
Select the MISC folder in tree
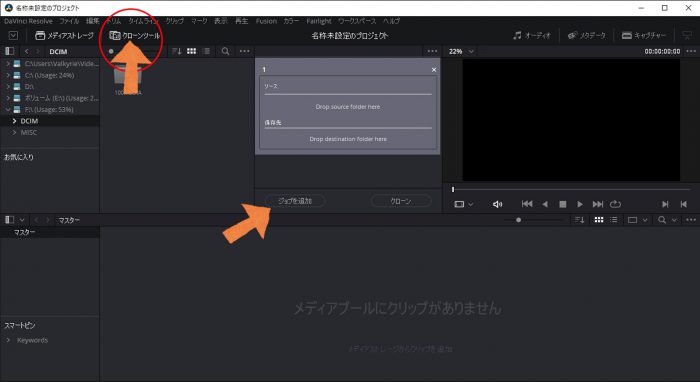tap(29, 133)
